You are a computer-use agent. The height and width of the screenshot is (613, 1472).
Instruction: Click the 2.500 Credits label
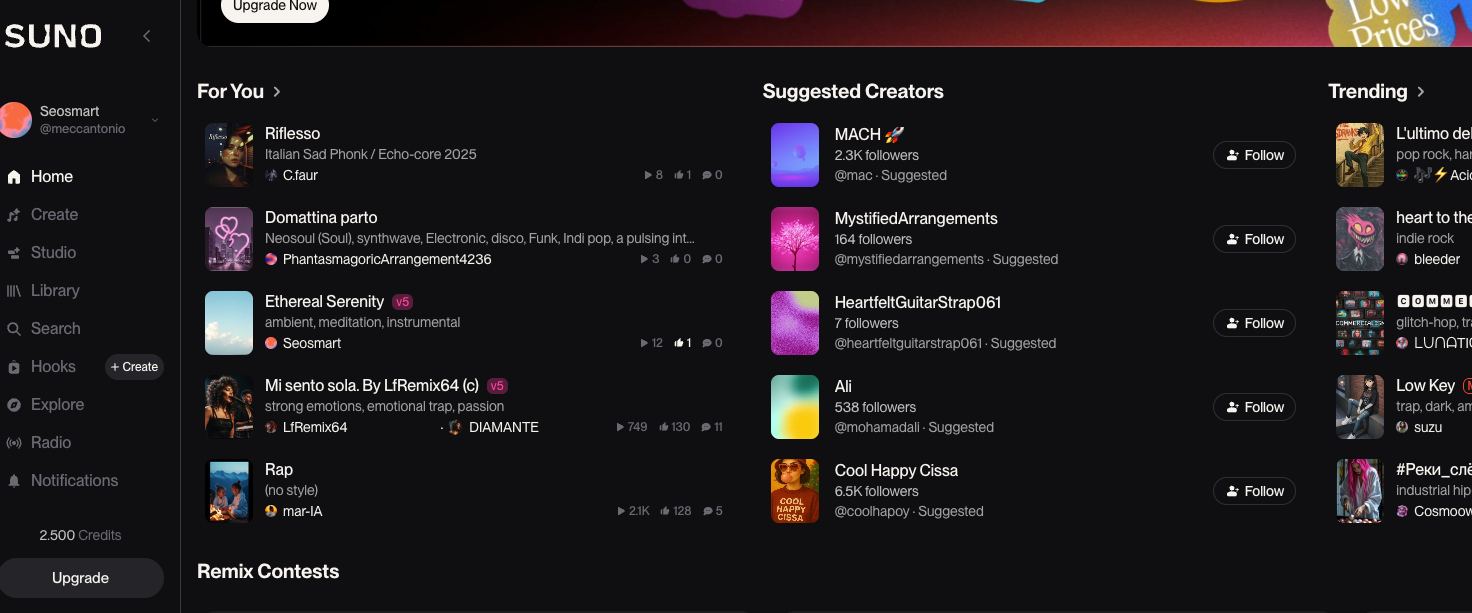click(80, 535)
